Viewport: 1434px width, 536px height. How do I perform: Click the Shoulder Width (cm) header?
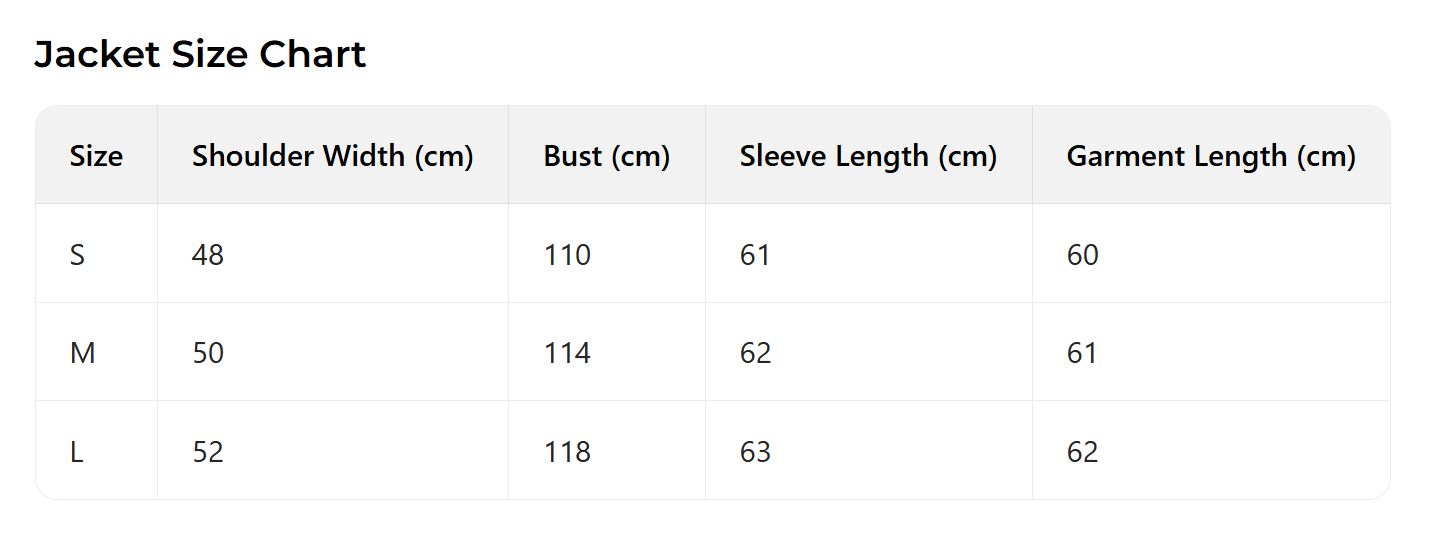pos(332,156)
